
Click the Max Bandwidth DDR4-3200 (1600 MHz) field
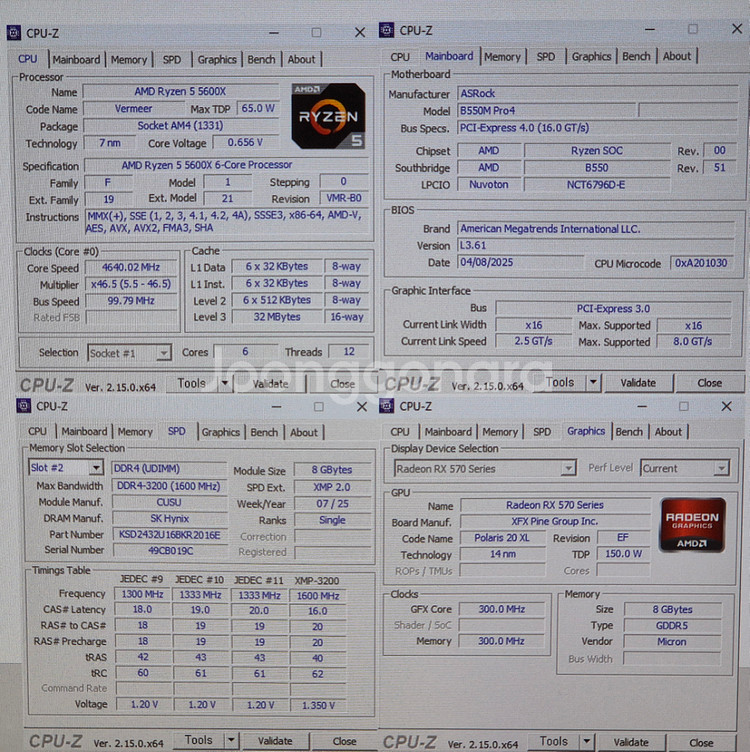pos(170,486)
